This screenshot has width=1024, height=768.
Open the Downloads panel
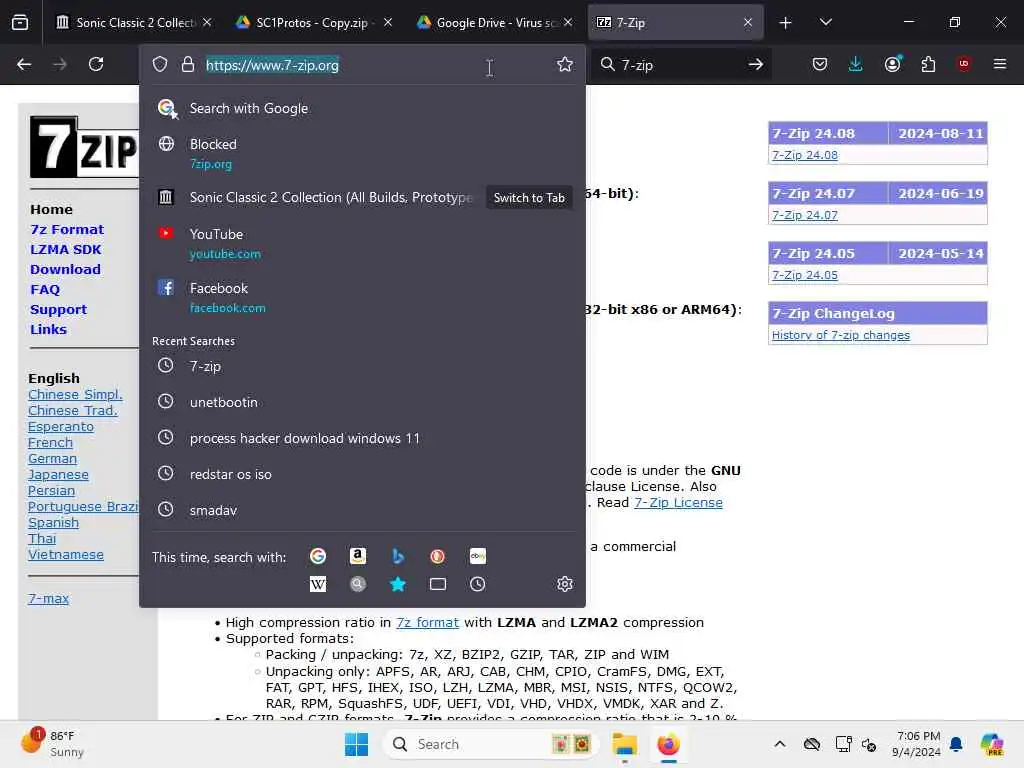(x=856, y=64)
